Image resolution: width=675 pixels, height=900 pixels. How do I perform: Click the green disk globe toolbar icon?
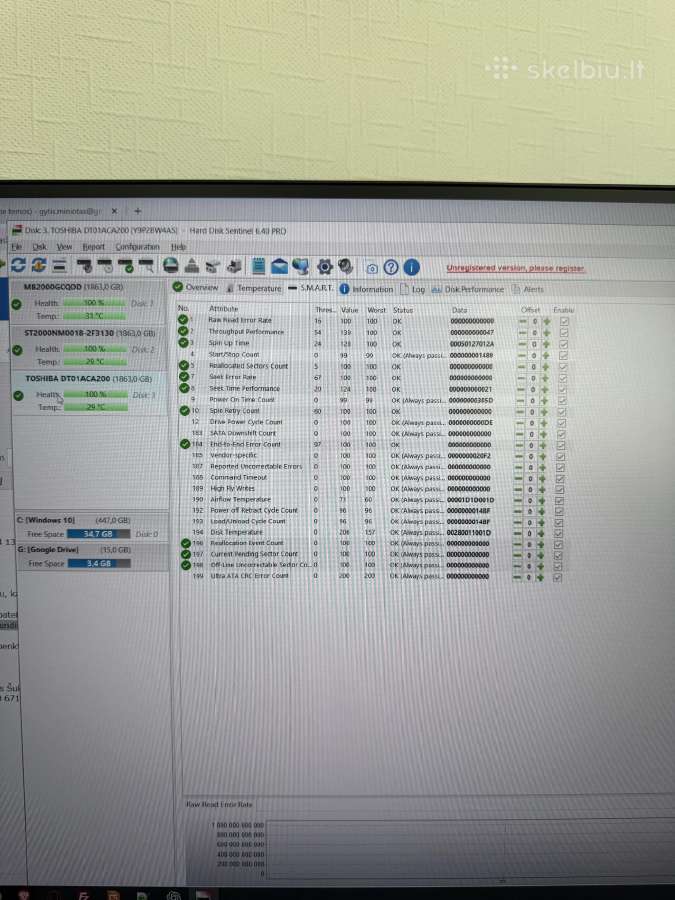[171, 265]
